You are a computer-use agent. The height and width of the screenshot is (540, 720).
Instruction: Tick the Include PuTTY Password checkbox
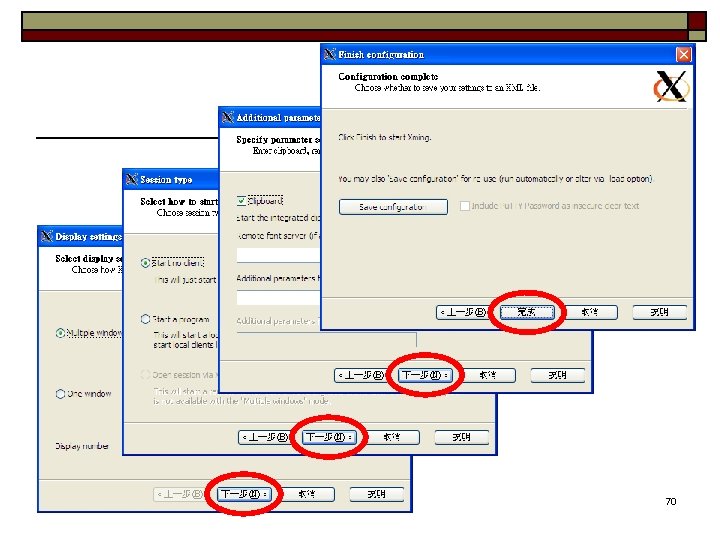click(x=465, y=206)
